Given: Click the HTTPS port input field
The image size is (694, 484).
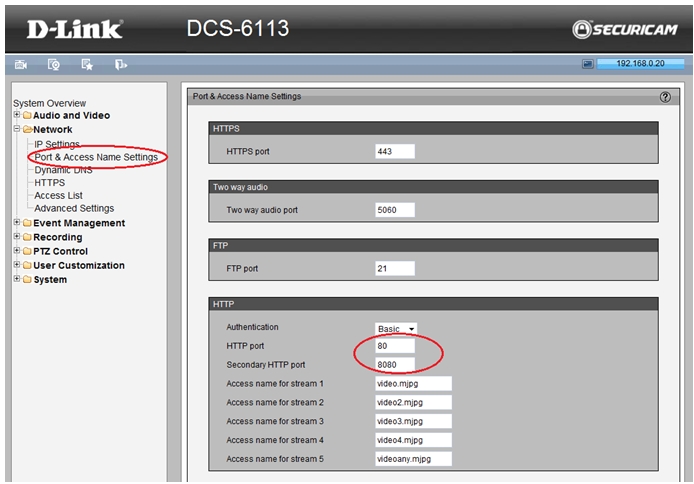Looking at the screenshot, I should [x=394, y=152].
